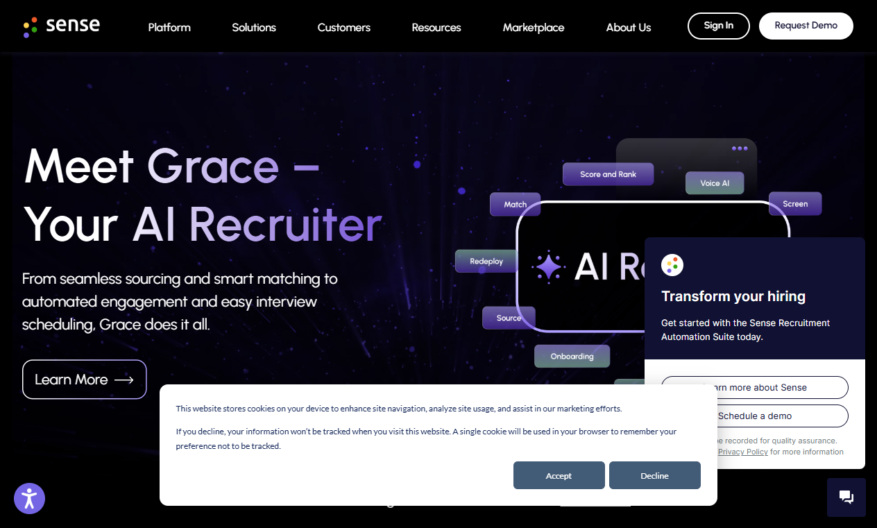Click the 'If you decline' cookie text
The image size is (877, 528).
pyautogui.click(x=426, y=439)
